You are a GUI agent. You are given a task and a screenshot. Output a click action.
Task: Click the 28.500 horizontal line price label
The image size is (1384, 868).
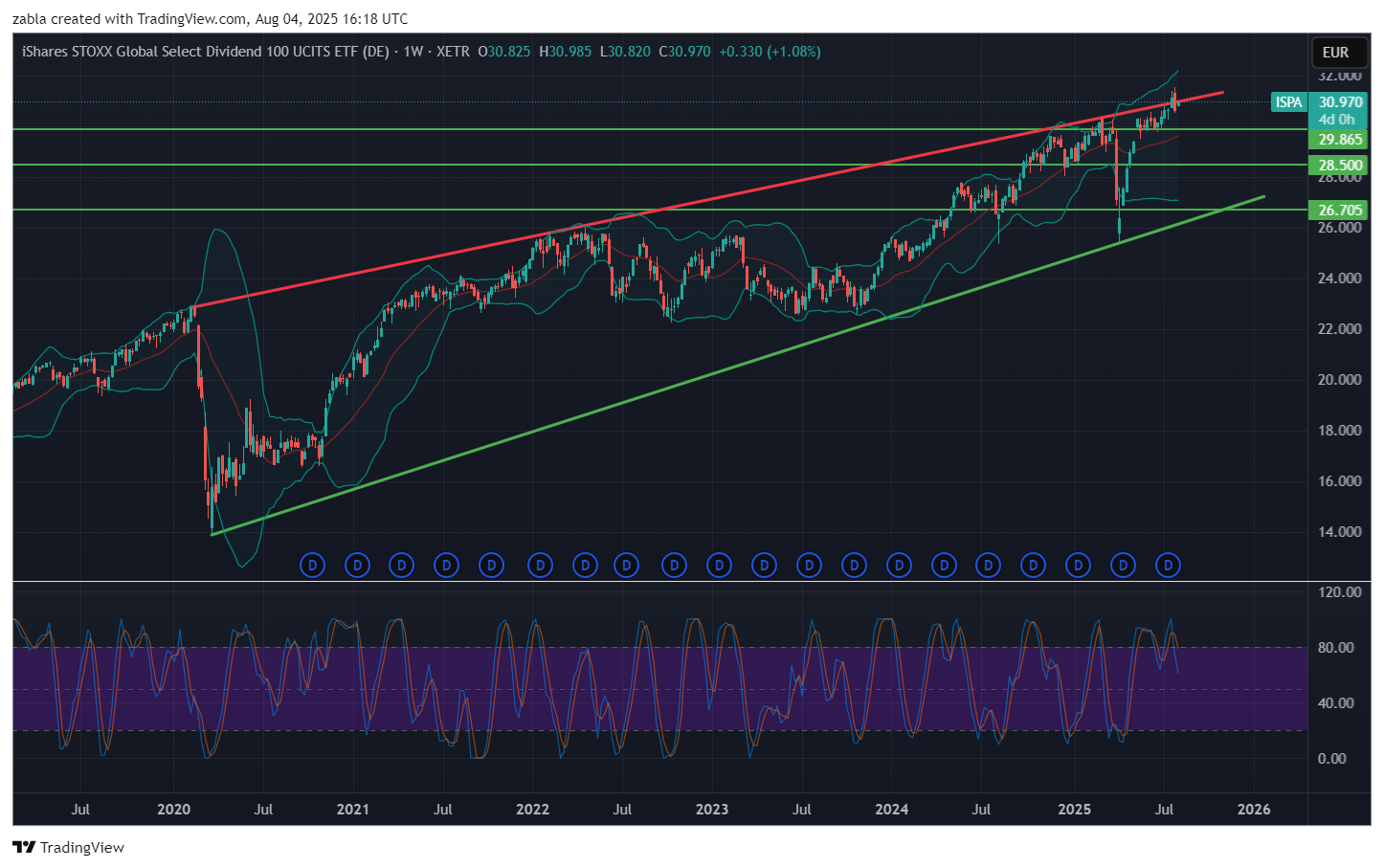1340,166
